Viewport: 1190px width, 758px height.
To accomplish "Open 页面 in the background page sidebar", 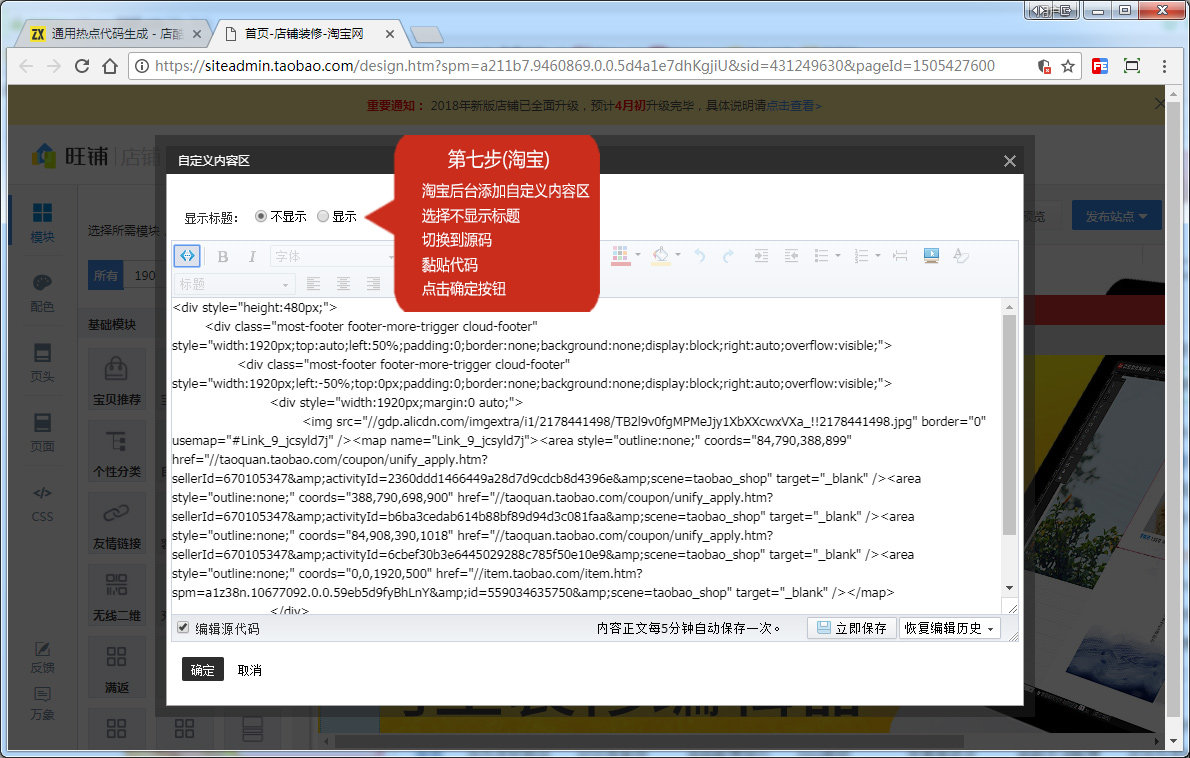I will (42, 433).
